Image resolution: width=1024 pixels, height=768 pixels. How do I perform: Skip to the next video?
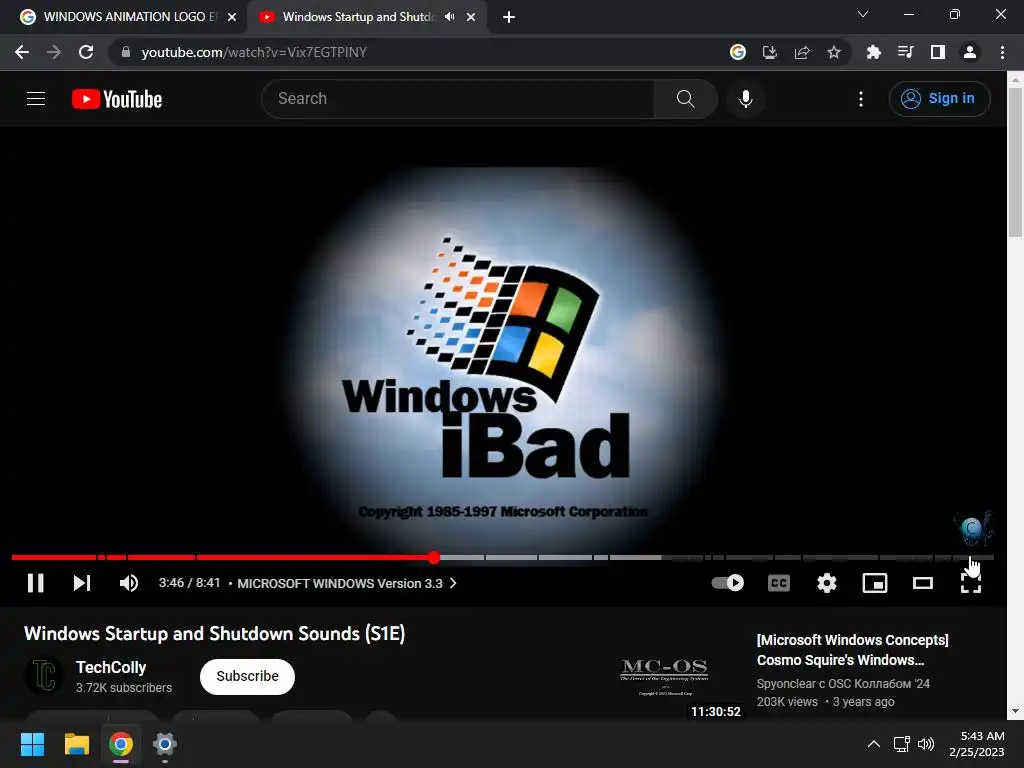tap(82, 583)
